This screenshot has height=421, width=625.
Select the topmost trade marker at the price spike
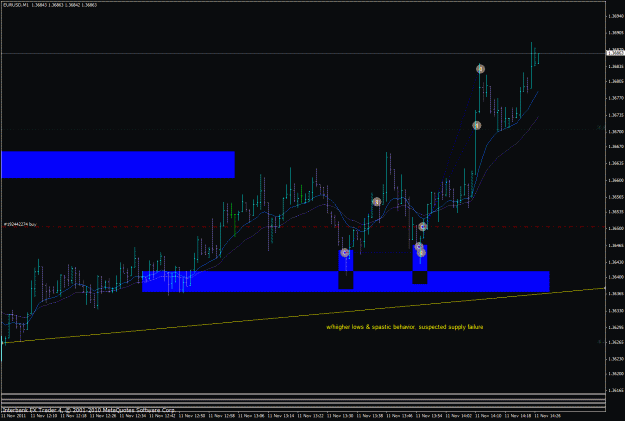tap(480, 69)
